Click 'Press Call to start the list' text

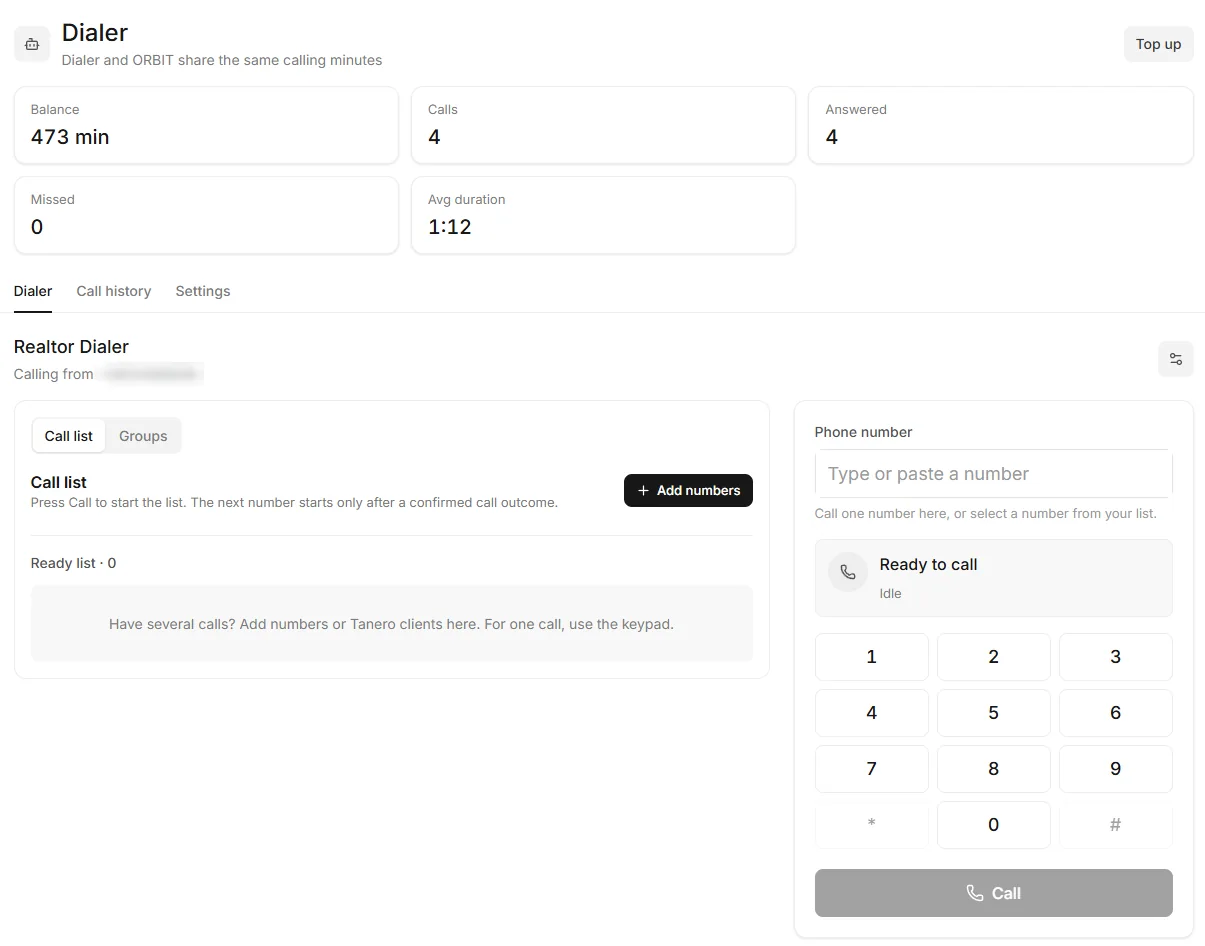(294, 502)
